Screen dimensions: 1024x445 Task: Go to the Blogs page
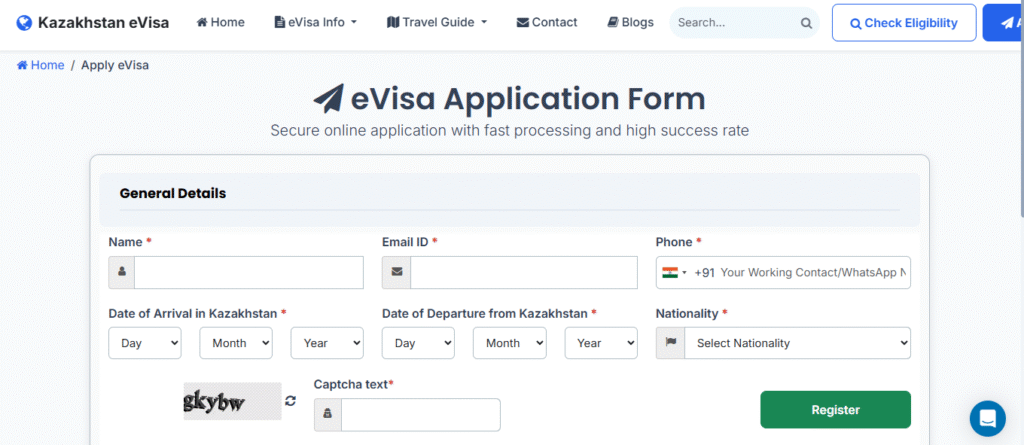pyautogui.click(x=630, y=22)
